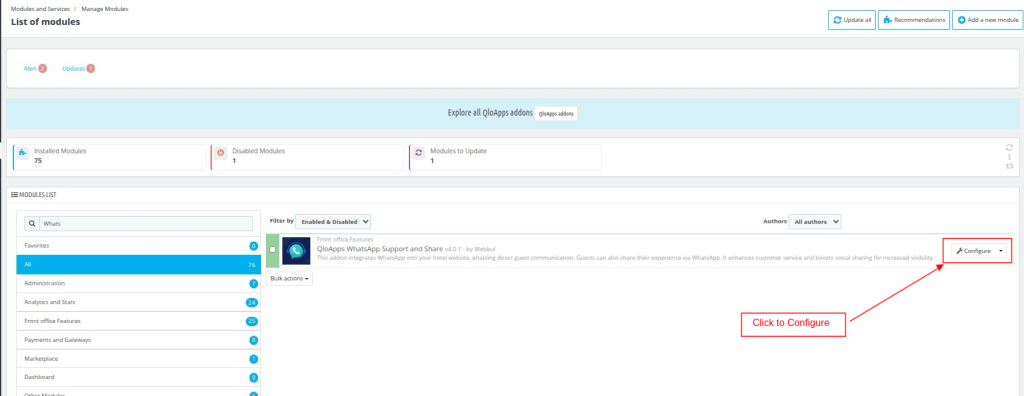
Task: Click the Front office Features count badge 25
Action: pos(251,321)
